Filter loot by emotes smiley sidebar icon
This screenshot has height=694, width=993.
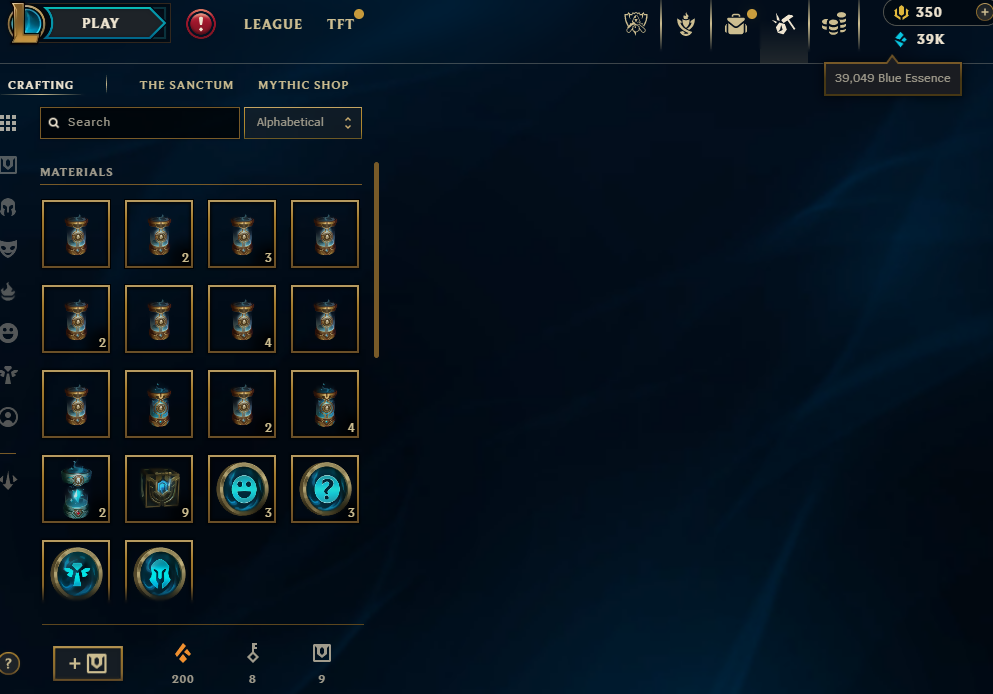pos(8,333)
